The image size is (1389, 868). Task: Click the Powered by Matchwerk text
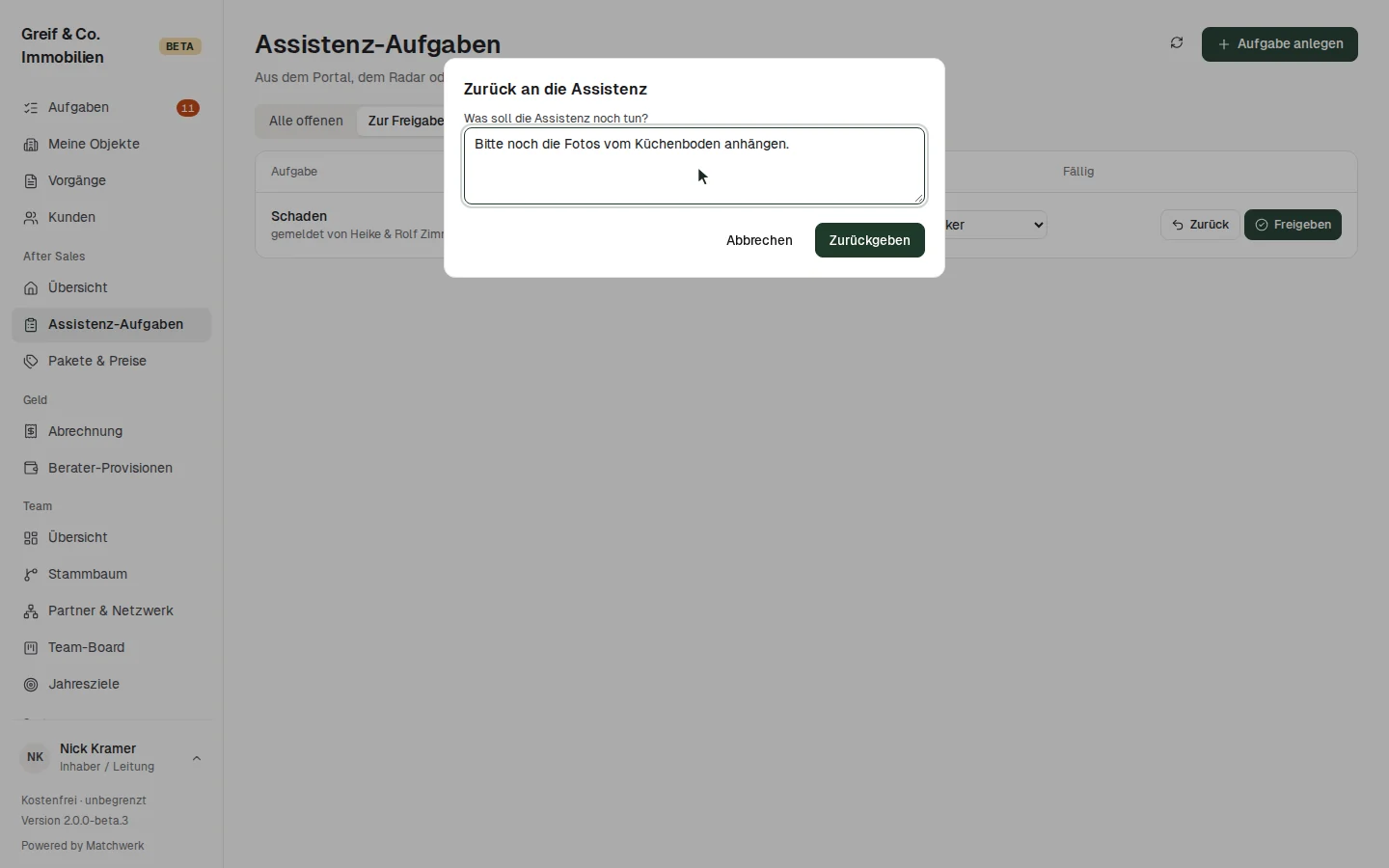(83, 846)
